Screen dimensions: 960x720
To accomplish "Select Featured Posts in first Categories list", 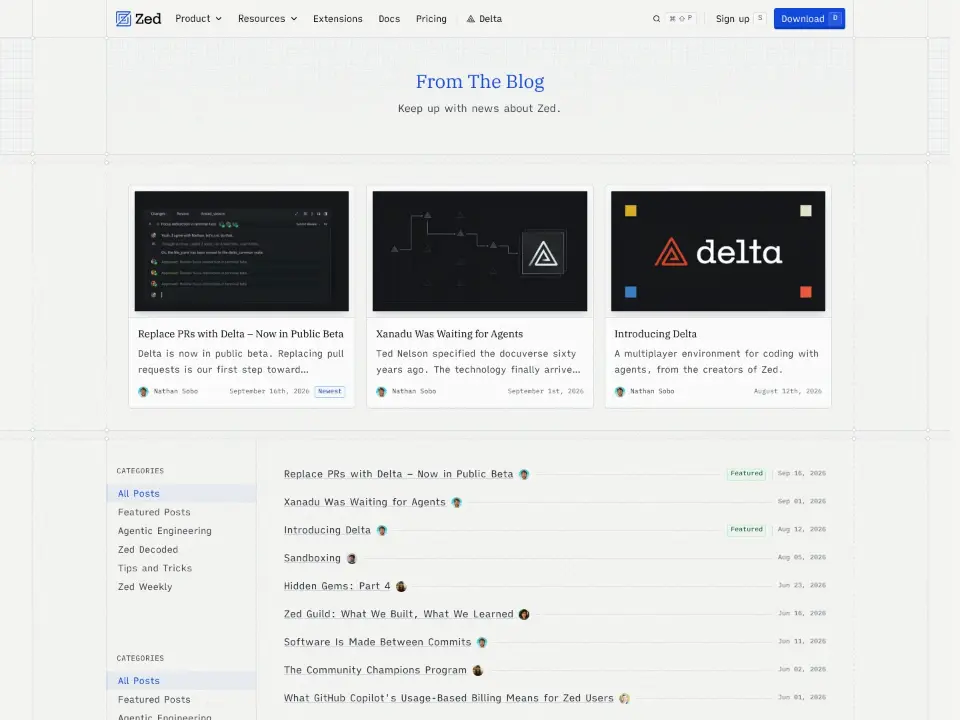I will 154,512.
